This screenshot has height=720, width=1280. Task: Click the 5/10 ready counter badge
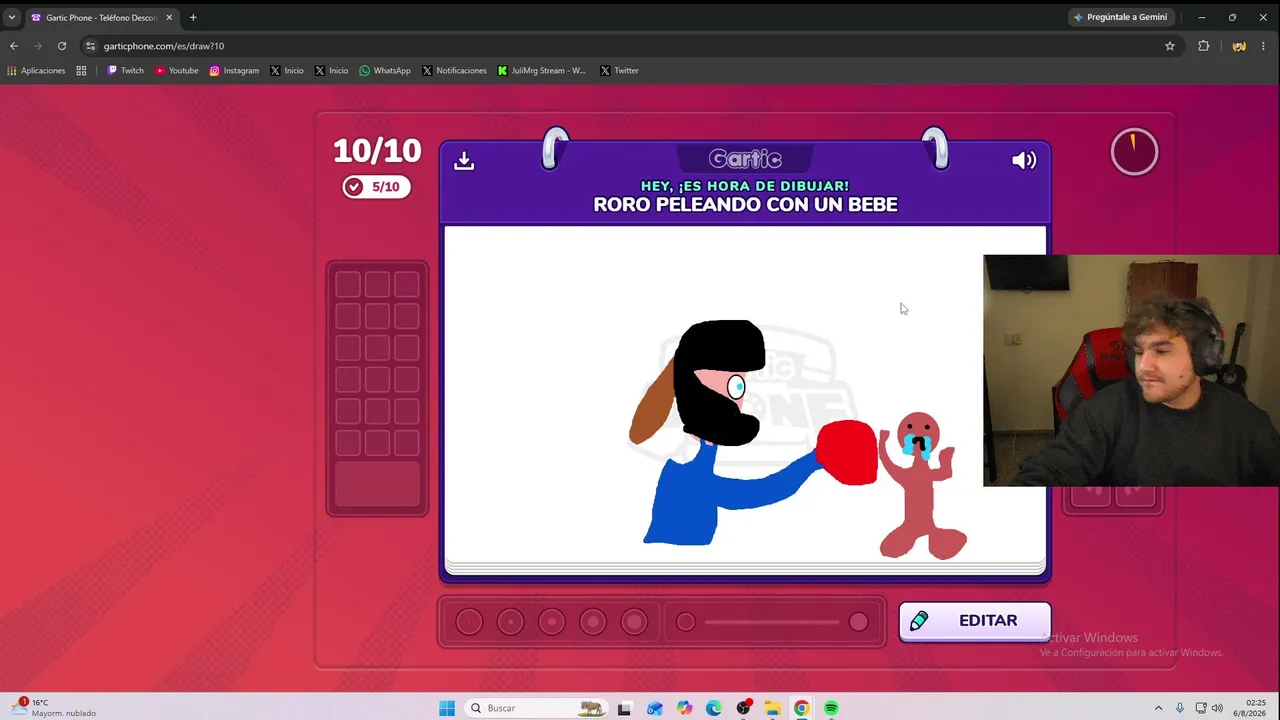[x=377, y=187]
